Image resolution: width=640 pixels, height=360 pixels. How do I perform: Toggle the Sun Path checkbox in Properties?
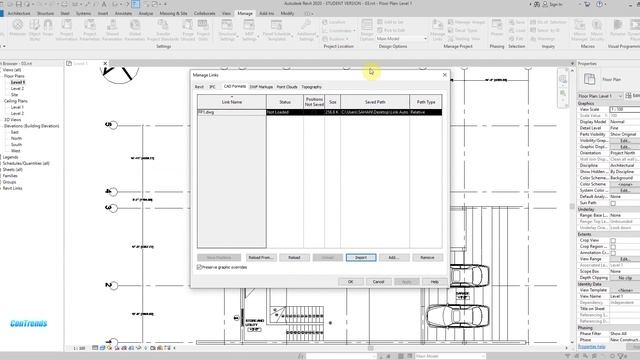click(613, 203)
